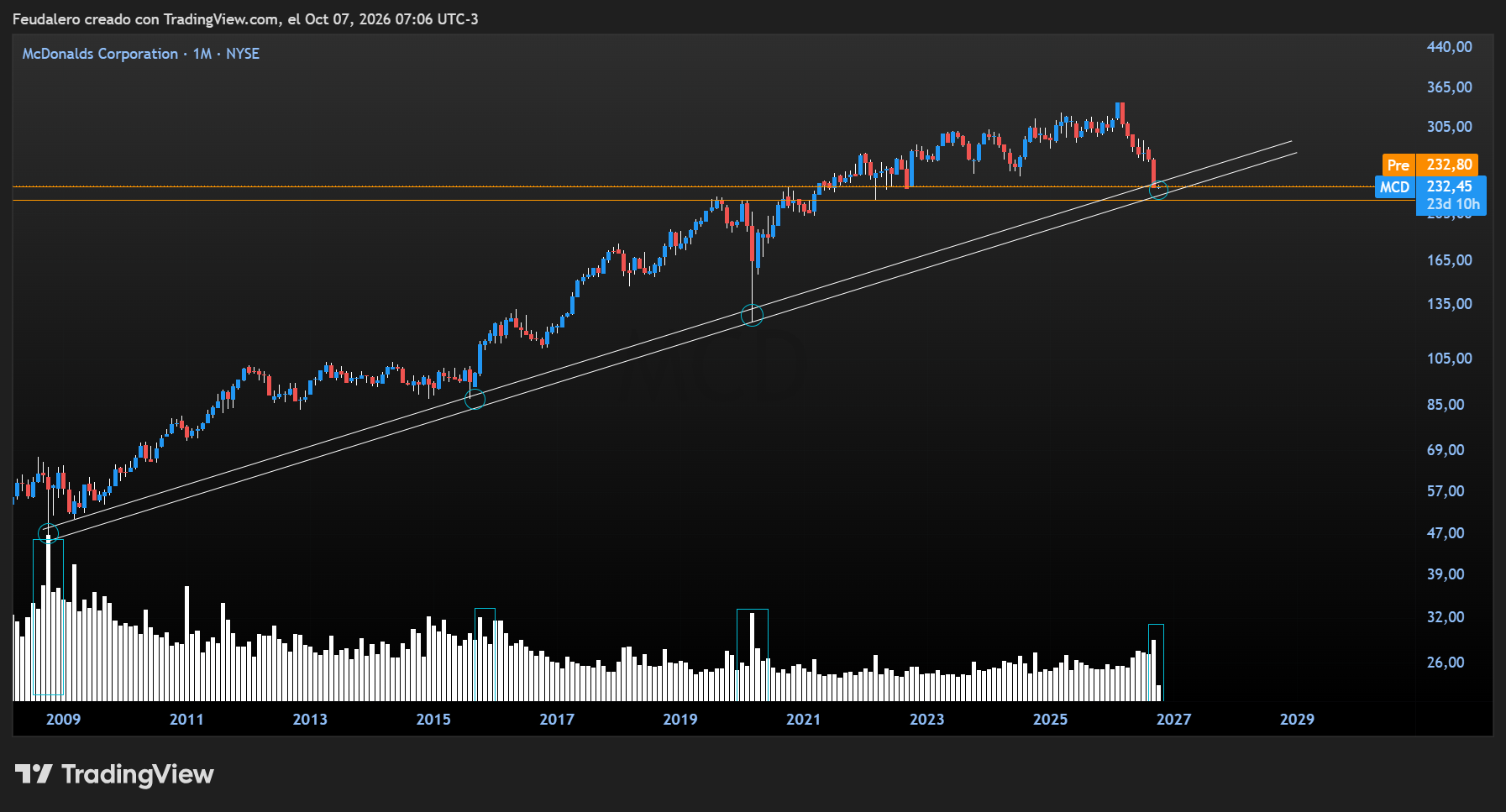Select the circle marker at the 2020 crash low
The image size is (1506, 812).
[752, 316]
